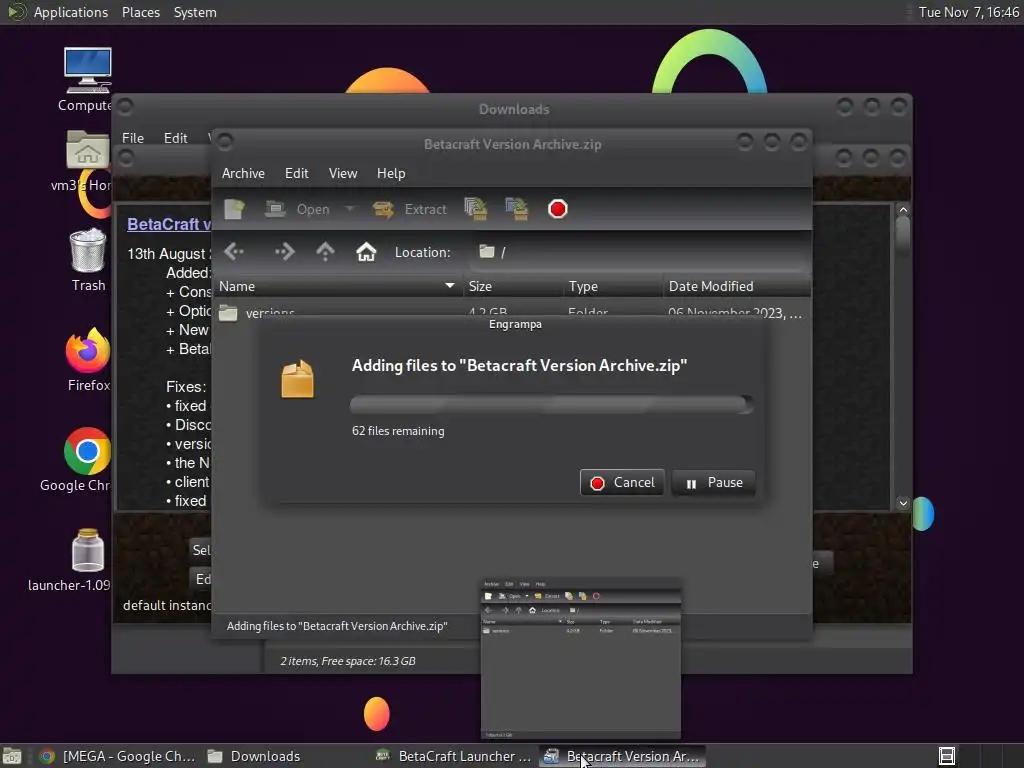The image size is (1024, 768).
Task: Click the adding files progress bar
Action: click(x=552, y=404)
